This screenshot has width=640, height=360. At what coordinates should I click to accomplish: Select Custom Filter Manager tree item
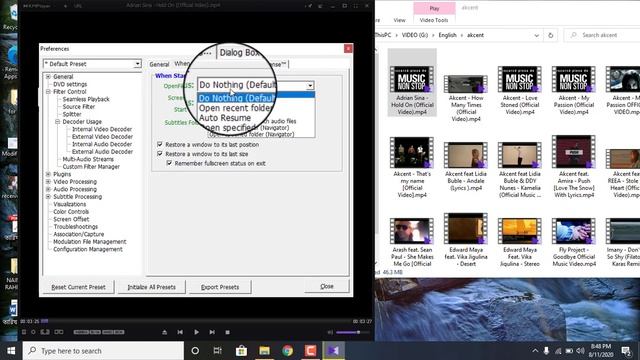91,167
